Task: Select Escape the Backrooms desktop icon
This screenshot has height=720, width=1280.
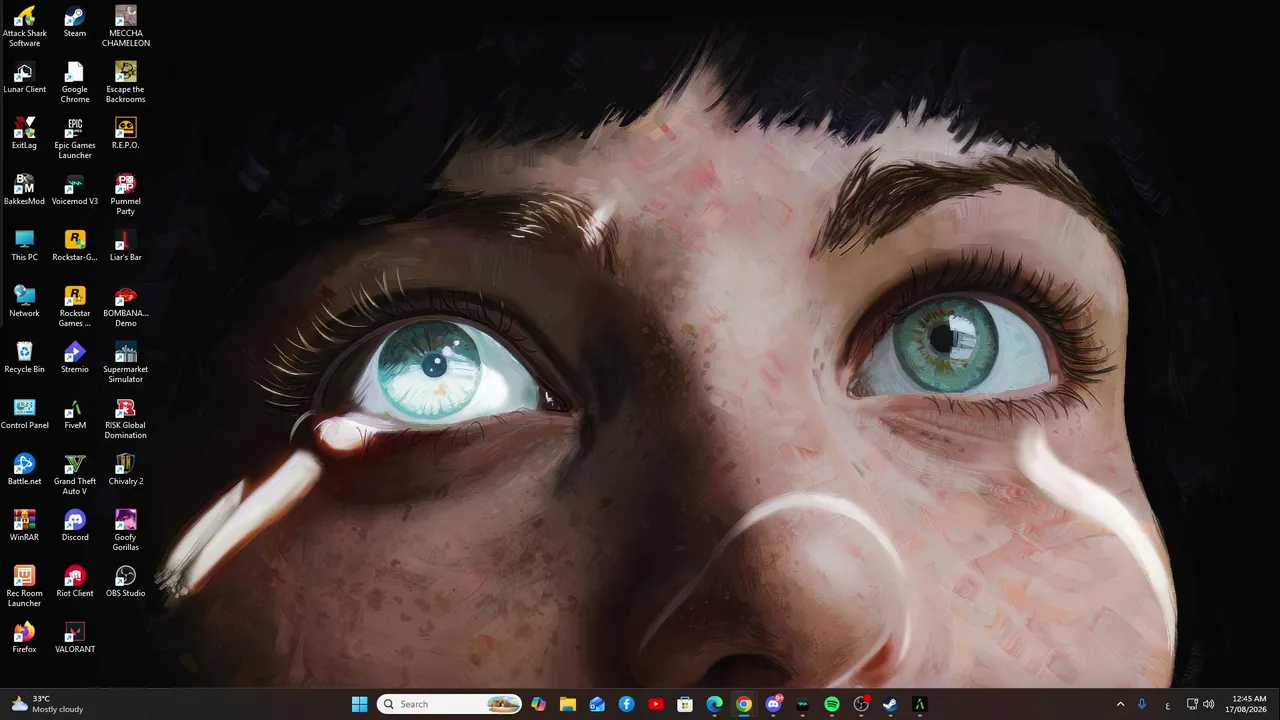Action: (126, 82)
